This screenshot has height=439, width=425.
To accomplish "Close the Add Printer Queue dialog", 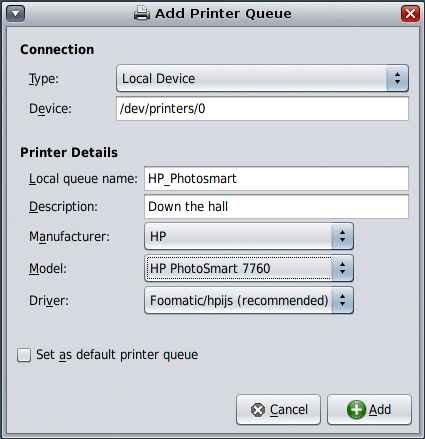I will (x=410, y=14).
